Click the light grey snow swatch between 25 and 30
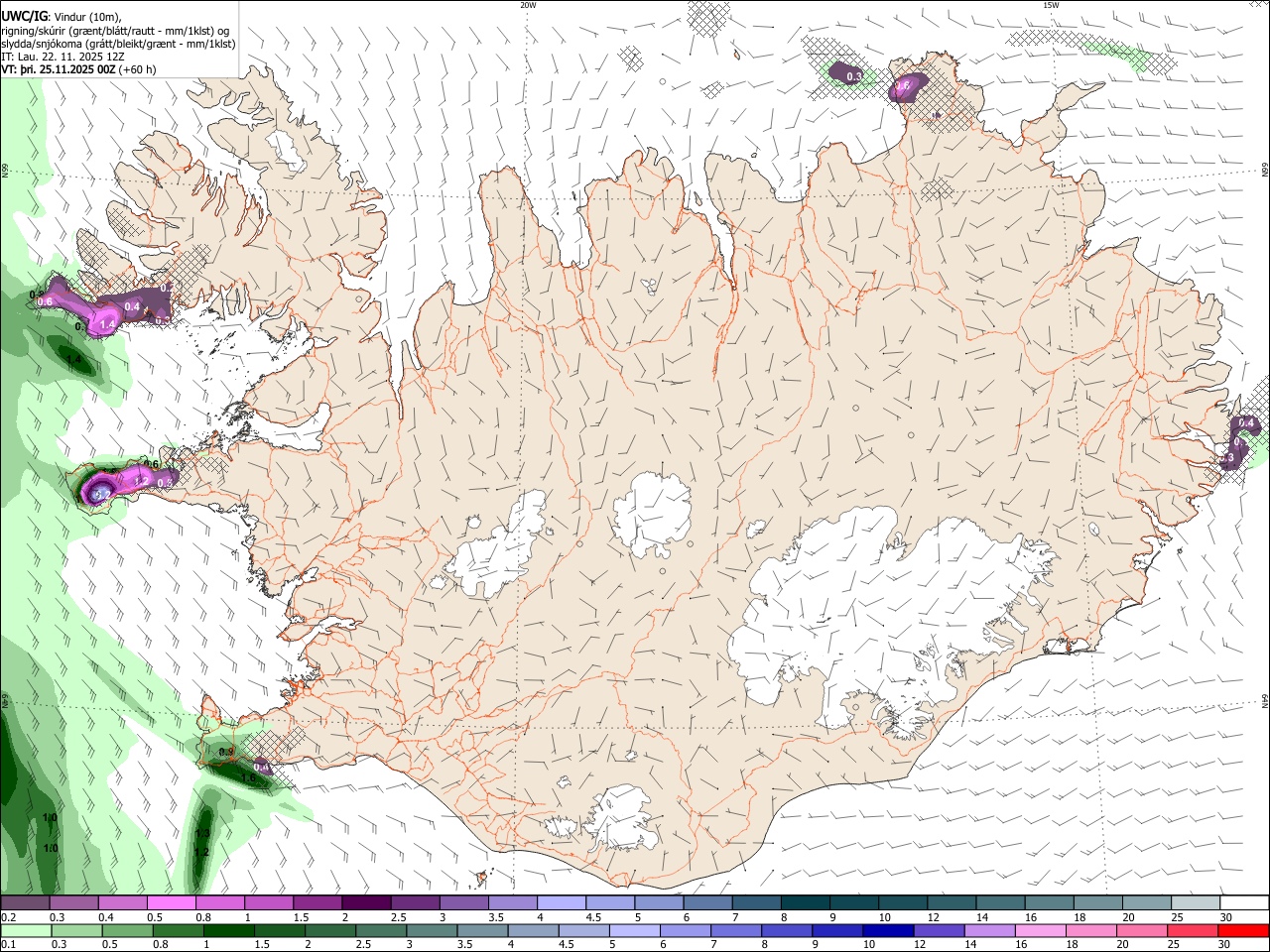The width and height of the screenshot is (1270, 952). 1197,902
